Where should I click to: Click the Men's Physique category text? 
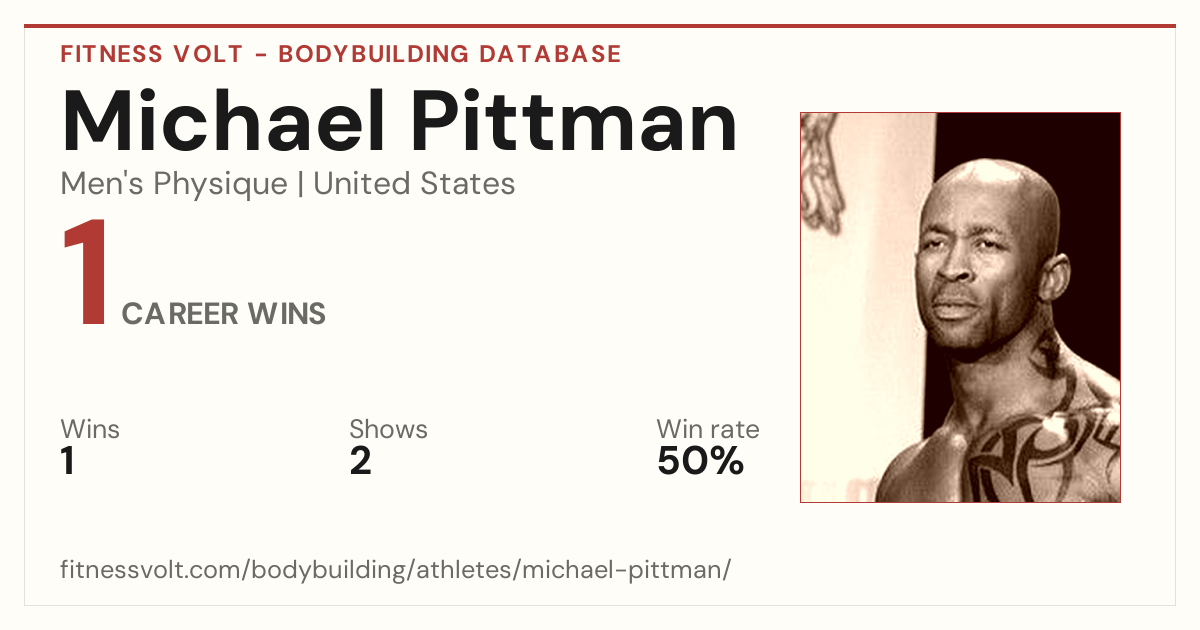174,184
